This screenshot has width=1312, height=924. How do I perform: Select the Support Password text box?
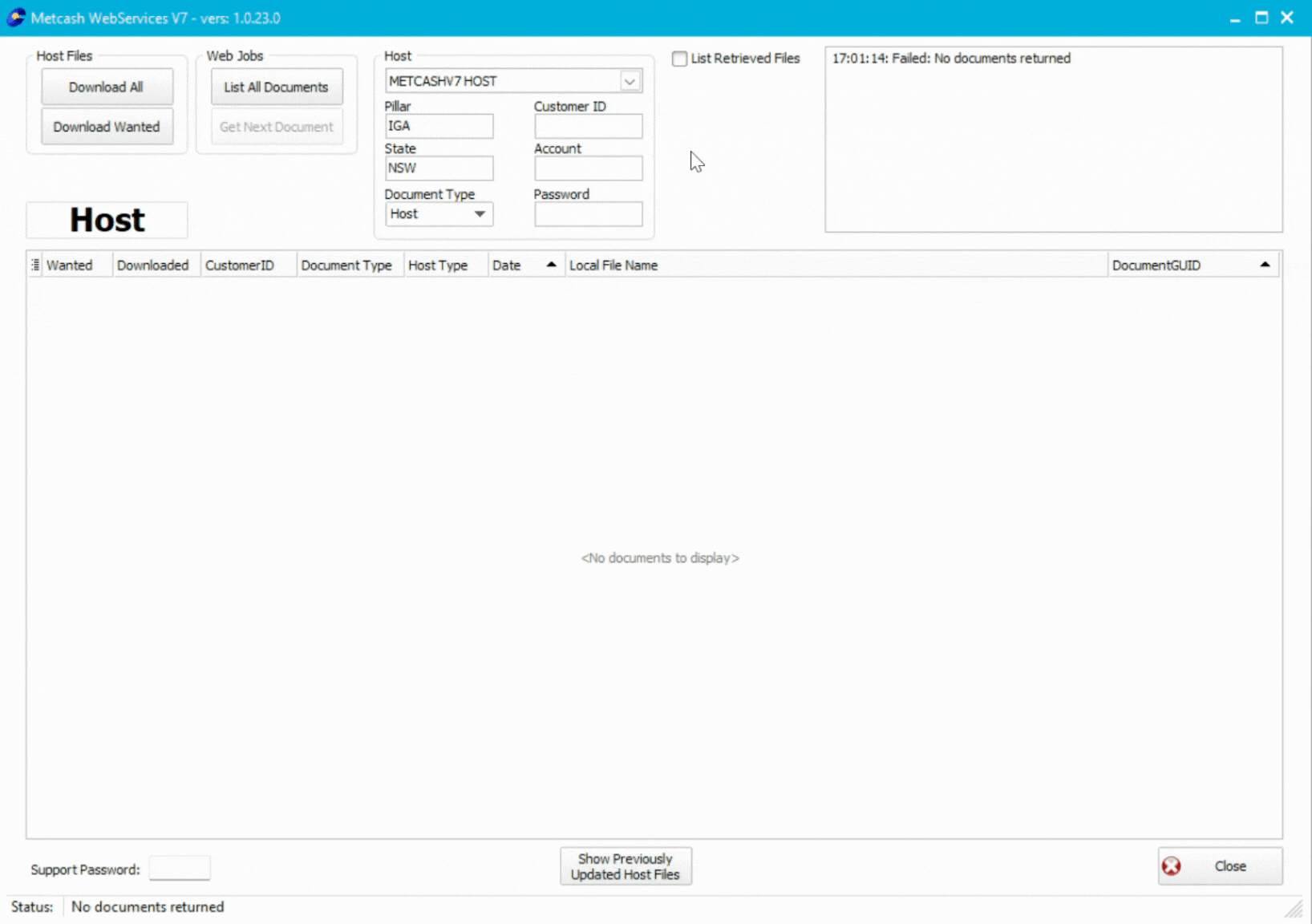pyautogui.click(x=180, y=869)
